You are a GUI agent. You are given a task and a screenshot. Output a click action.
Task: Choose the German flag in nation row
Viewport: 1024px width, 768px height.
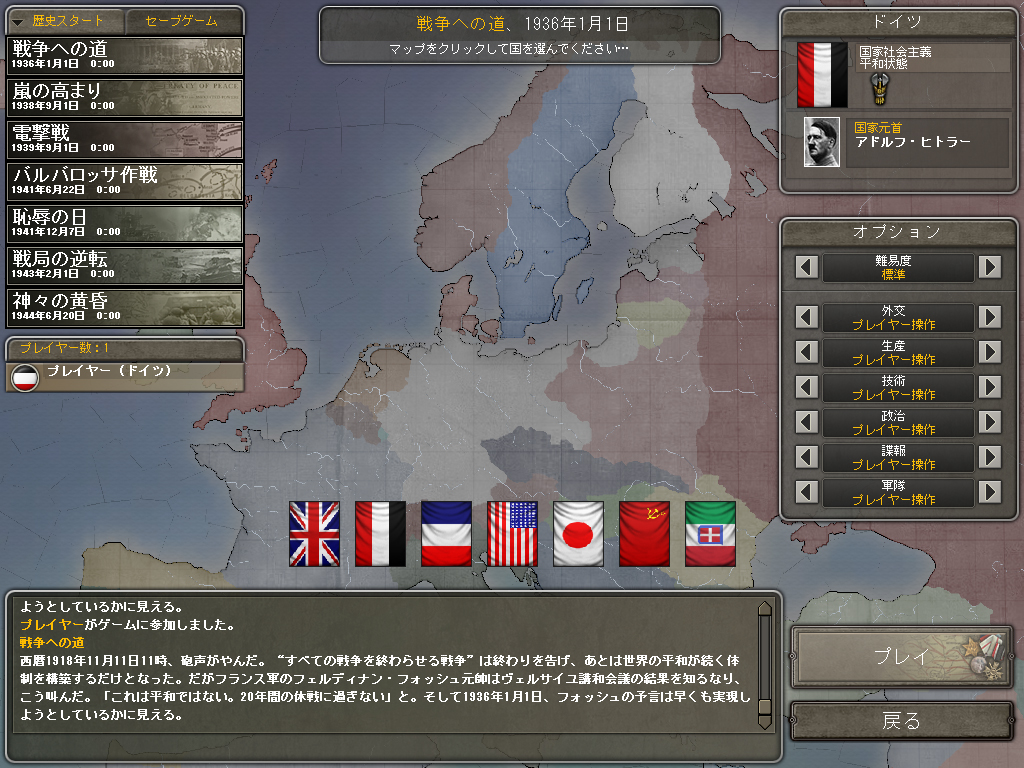point(380,534)
